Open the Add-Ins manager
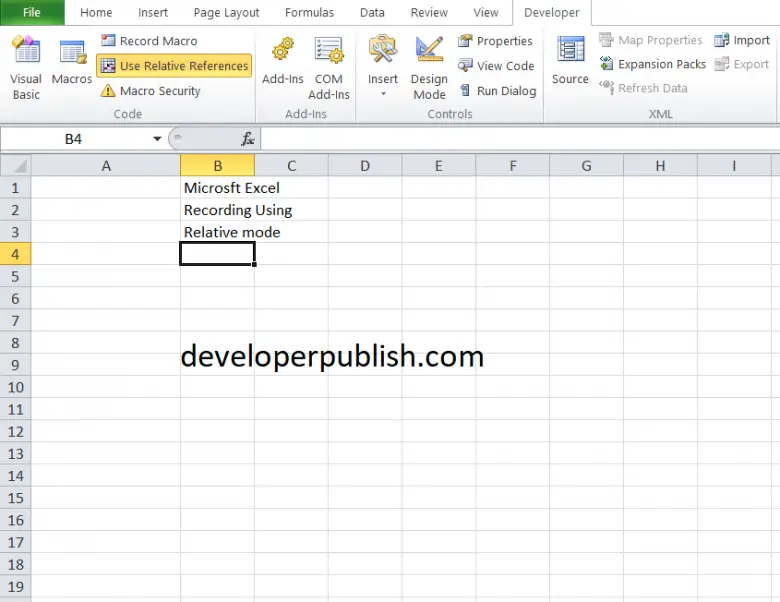Viewport: 780px width, 602px height. (x=283, y=62)
